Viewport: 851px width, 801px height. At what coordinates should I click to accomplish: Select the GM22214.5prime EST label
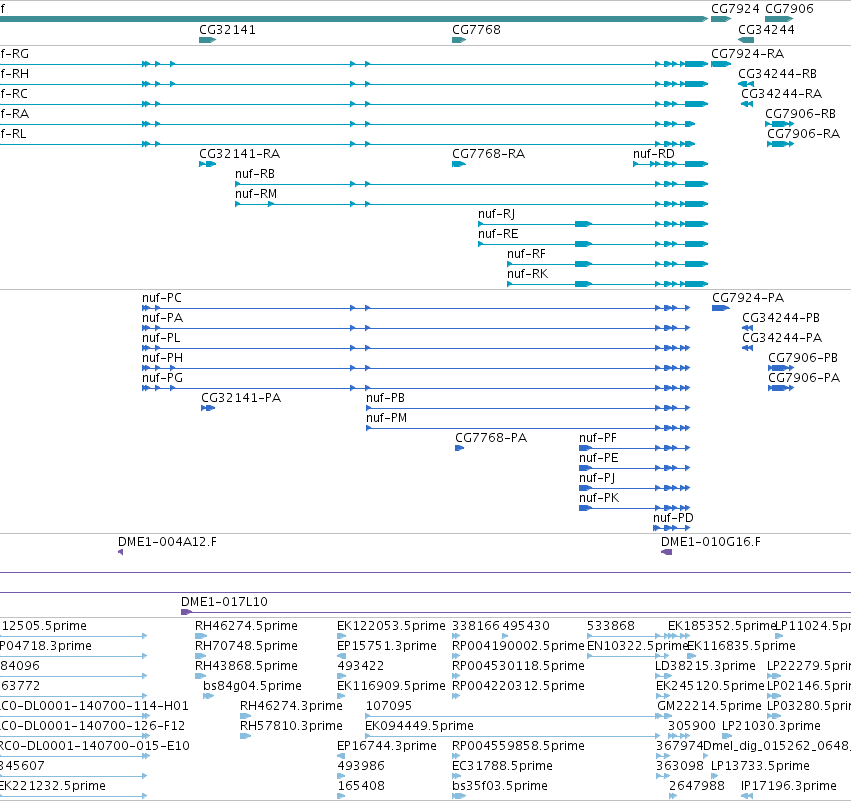709,706
